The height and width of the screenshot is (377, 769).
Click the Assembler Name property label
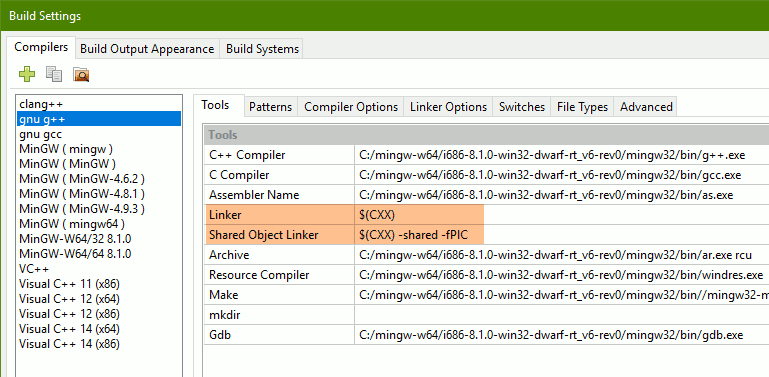point(254,195)
